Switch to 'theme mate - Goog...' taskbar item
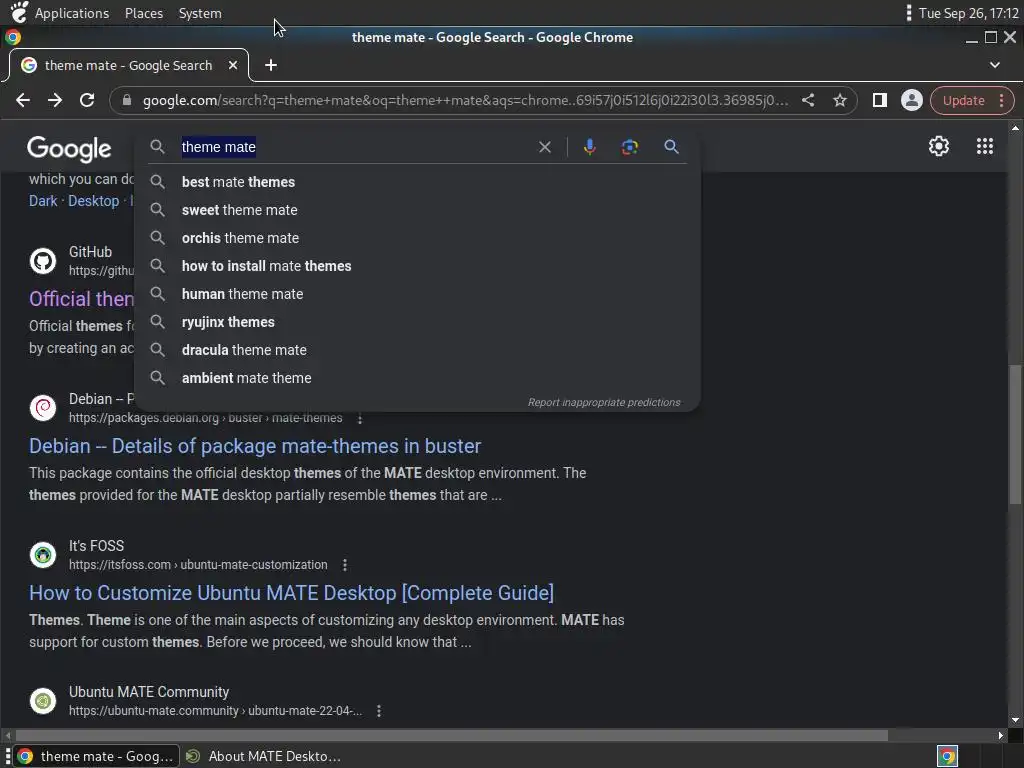1024x768 pixels. pos(96,756)
